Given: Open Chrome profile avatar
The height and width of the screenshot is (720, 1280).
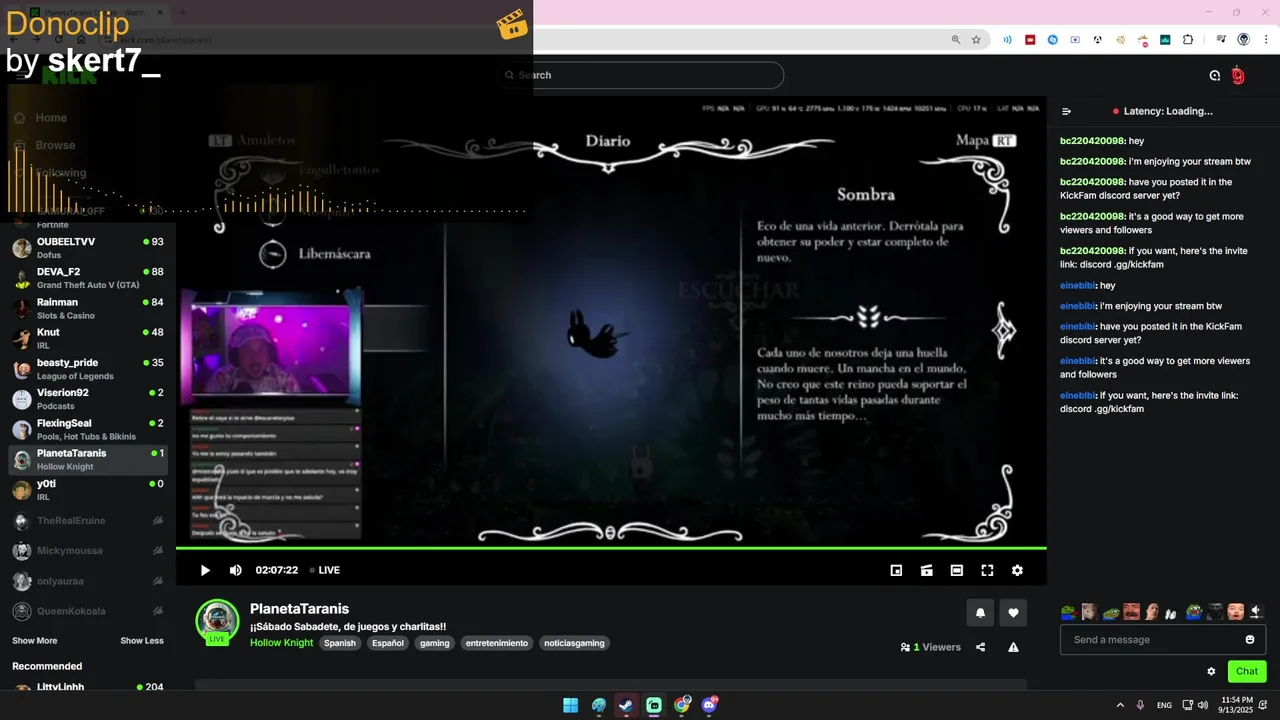Looking at the screenshot, I should click(1244, 40).
